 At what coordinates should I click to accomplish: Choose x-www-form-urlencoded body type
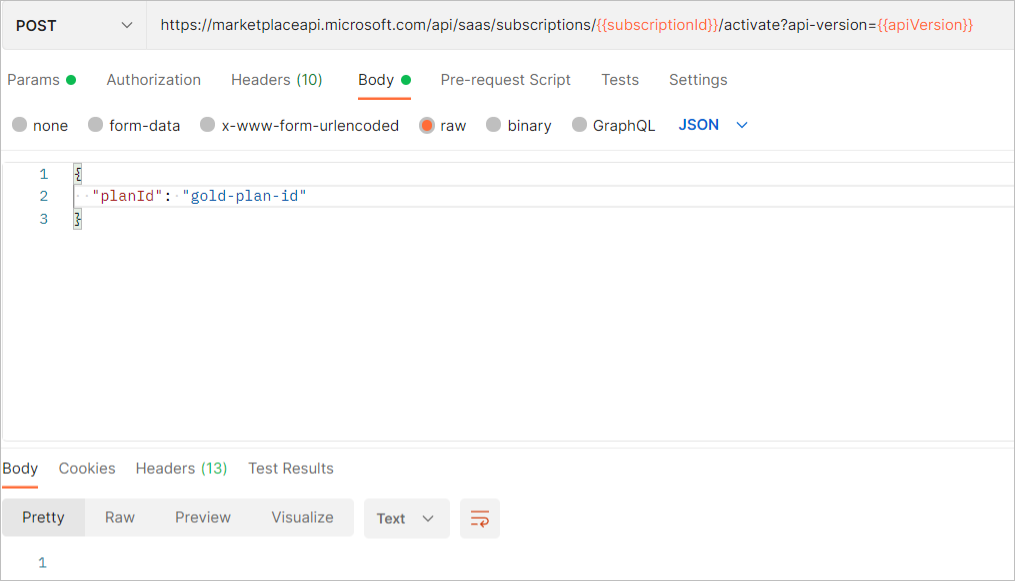pos(207,125)
